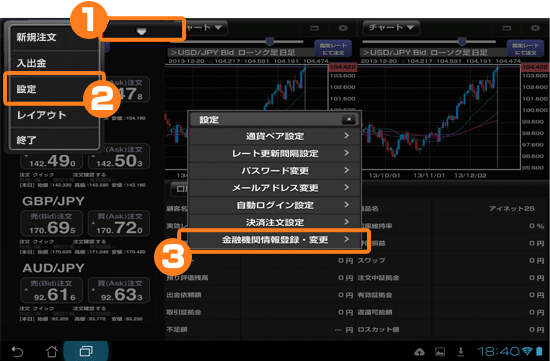Close the 設定 dialog
The height and width of the screenshot is (361, 550).
(349, 119)
